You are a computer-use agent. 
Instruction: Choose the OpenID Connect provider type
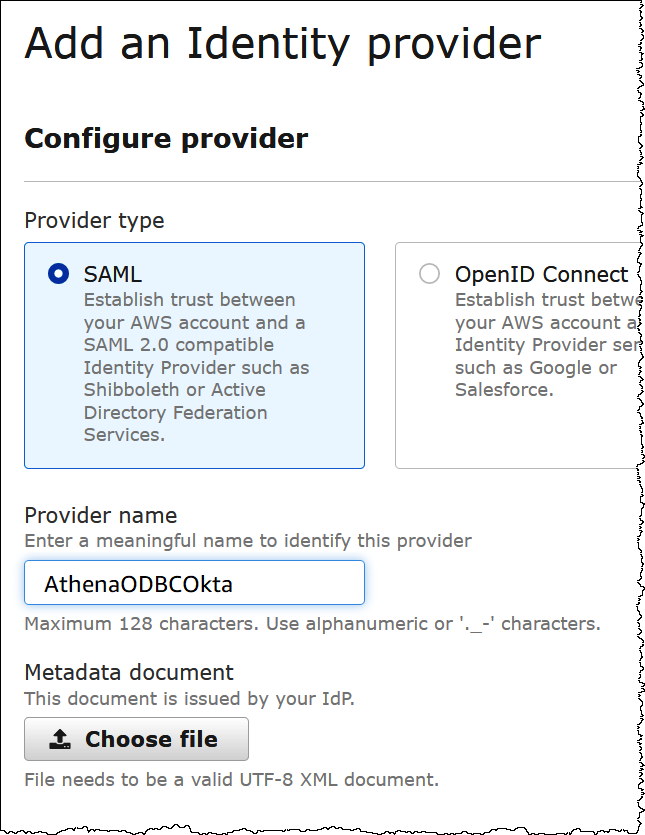(x=430, y=273)
